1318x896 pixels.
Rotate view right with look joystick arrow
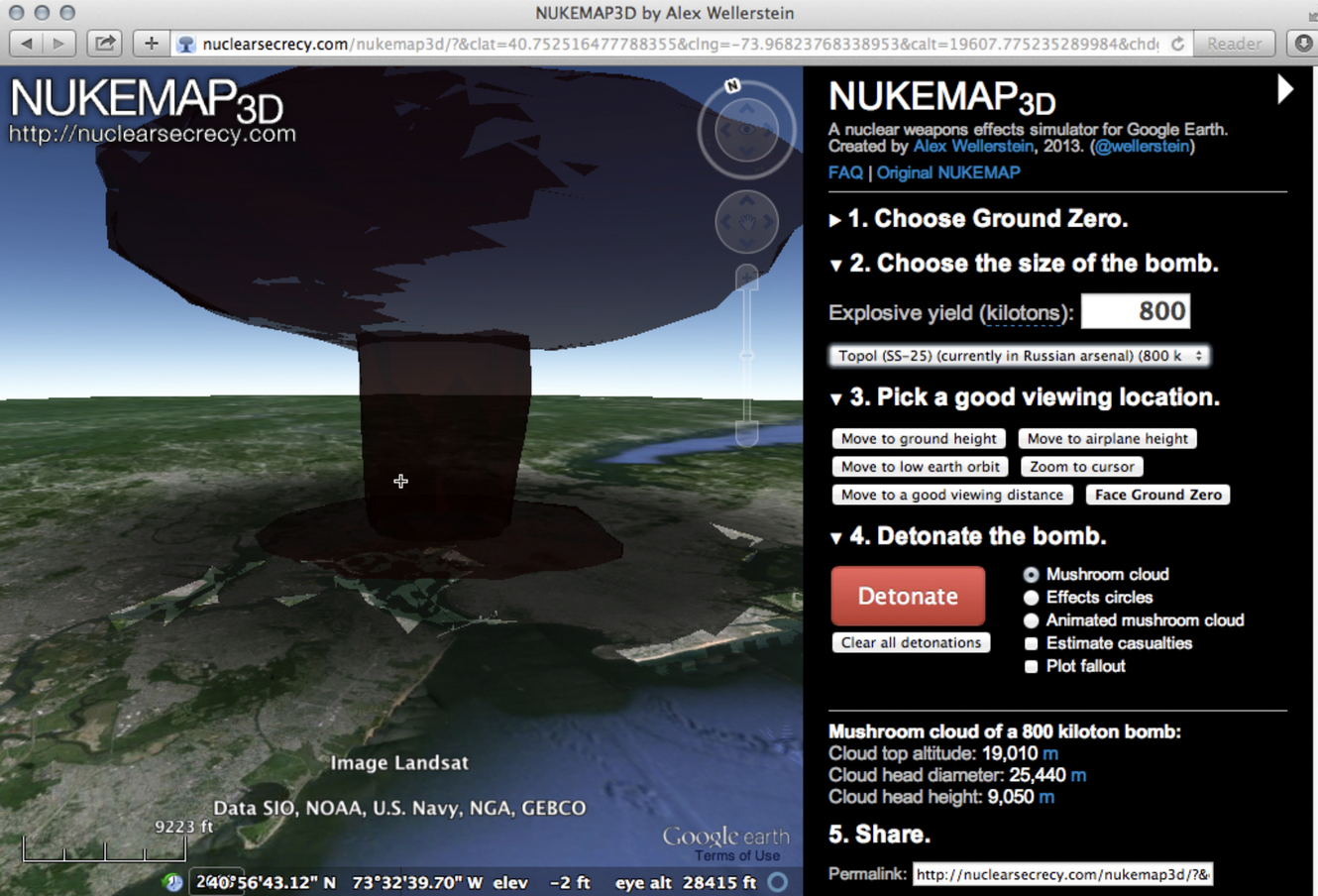769,130
